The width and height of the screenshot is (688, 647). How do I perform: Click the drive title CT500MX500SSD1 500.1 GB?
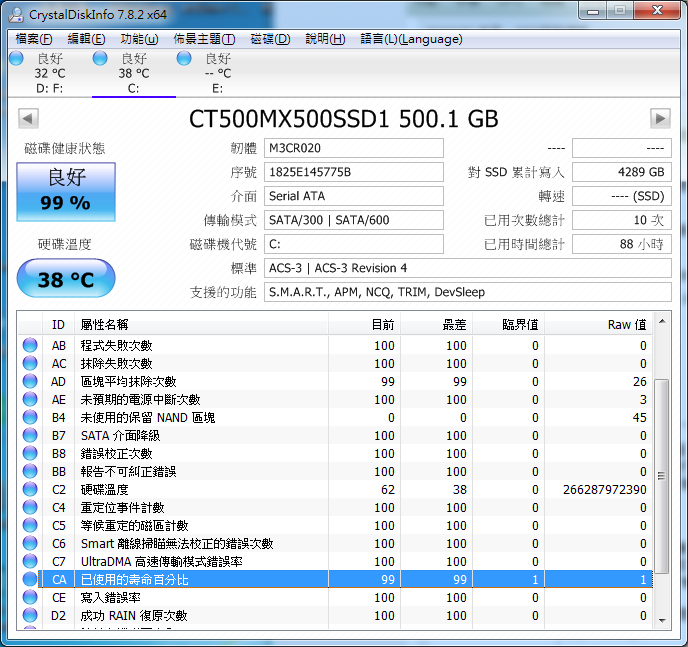pyautogui.click(x=344, y=119)
